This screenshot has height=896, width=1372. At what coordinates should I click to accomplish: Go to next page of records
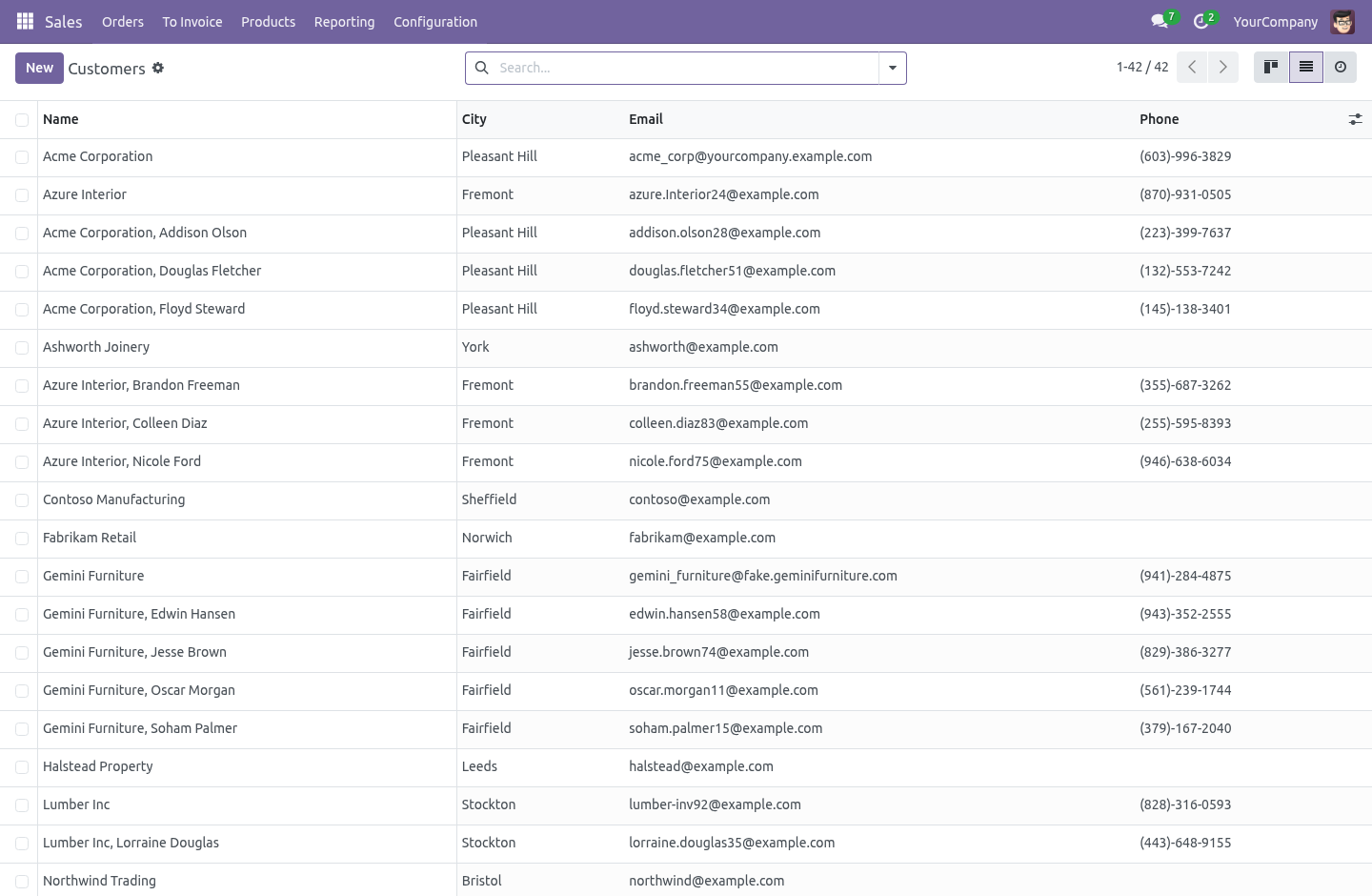coord(1223,67)
